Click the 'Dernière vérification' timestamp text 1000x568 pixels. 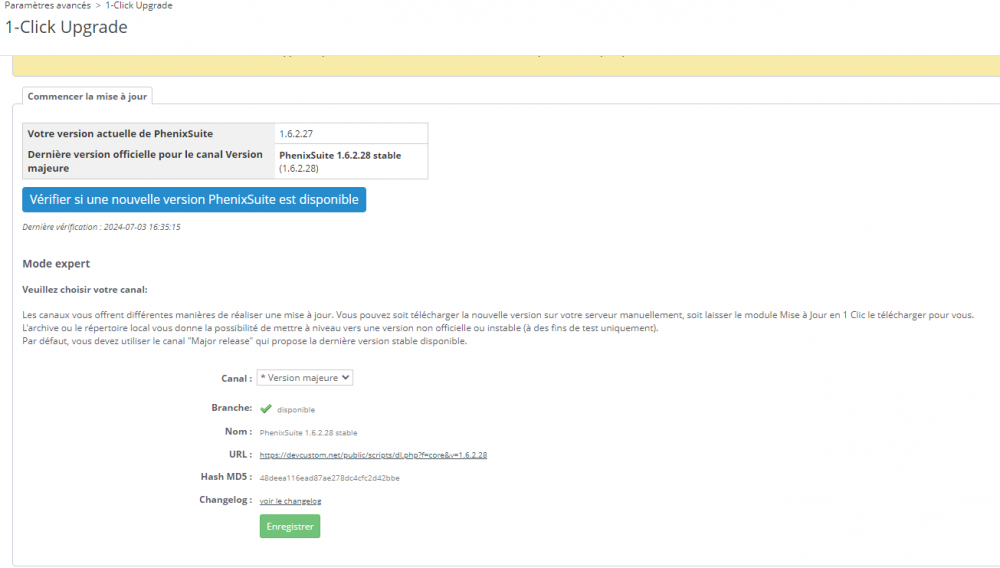(101, 227)
